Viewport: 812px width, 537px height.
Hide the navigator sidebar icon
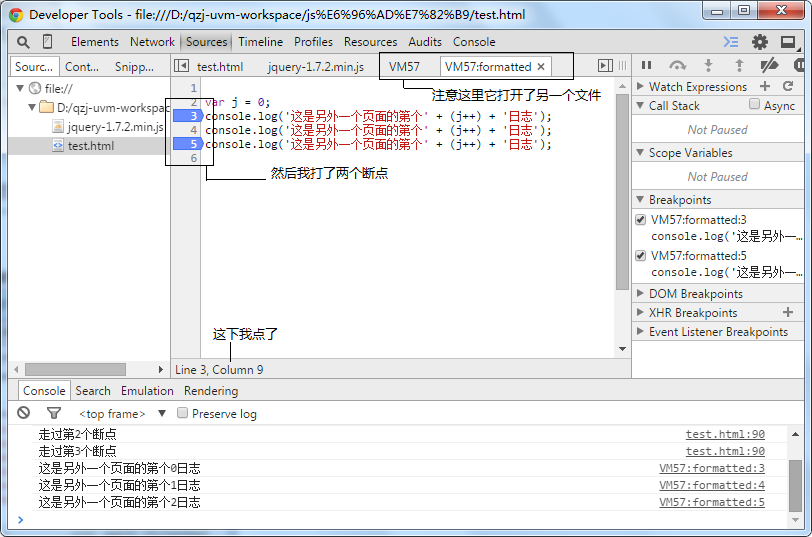181,66
